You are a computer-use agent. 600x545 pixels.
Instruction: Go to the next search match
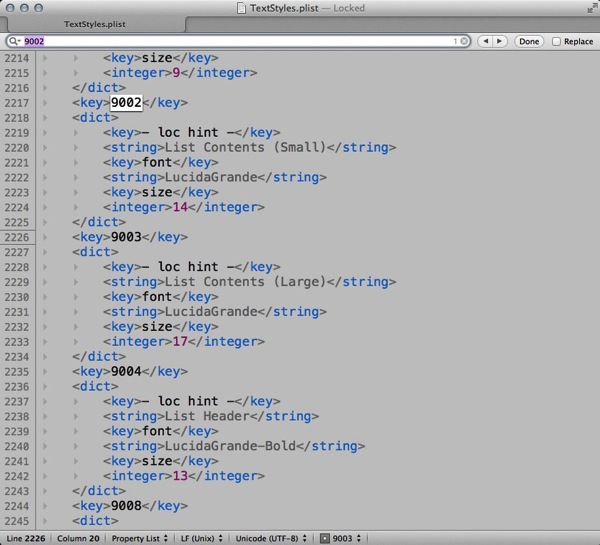tap(499, 41)
